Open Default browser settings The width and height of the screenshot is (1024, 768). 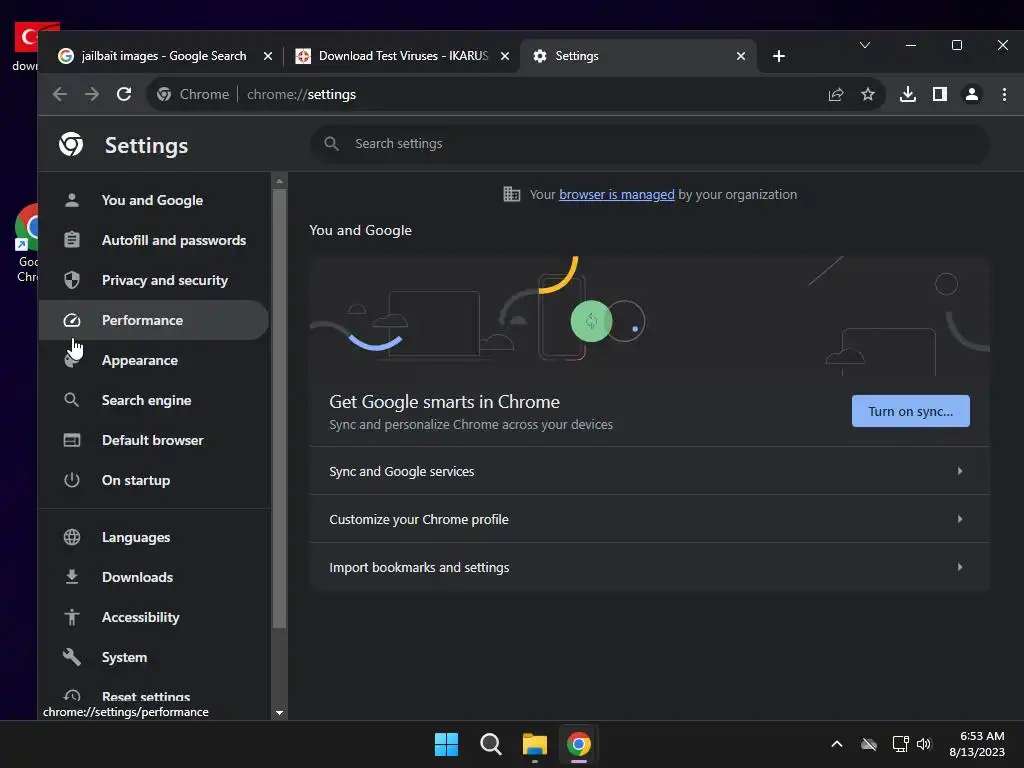pos(153,440)
